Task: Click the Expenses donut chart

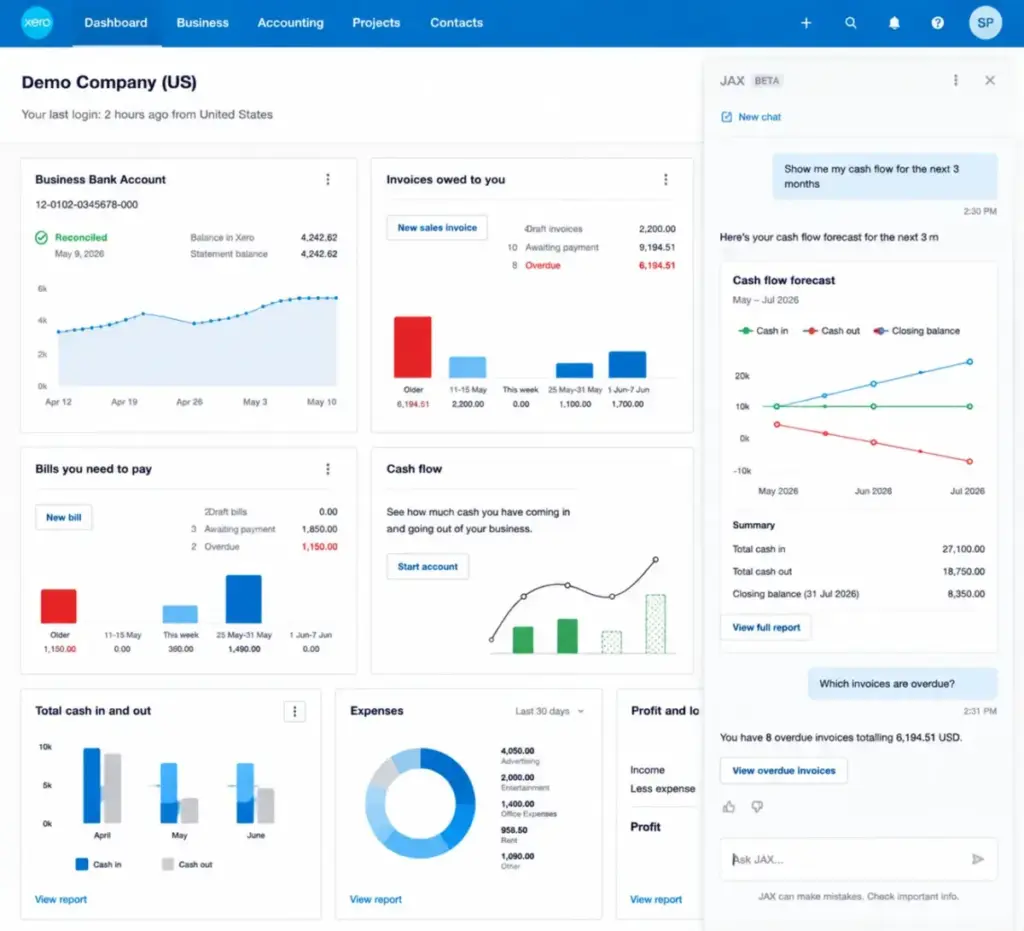Action: pos(420,803)
